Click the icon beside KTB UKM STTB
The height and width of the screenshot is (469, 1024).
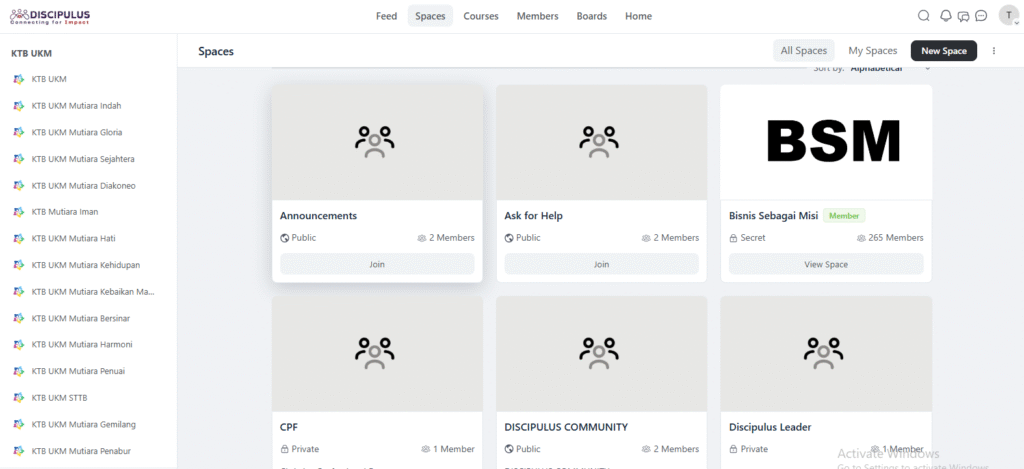pyautogui.click(x=18, y=398)
